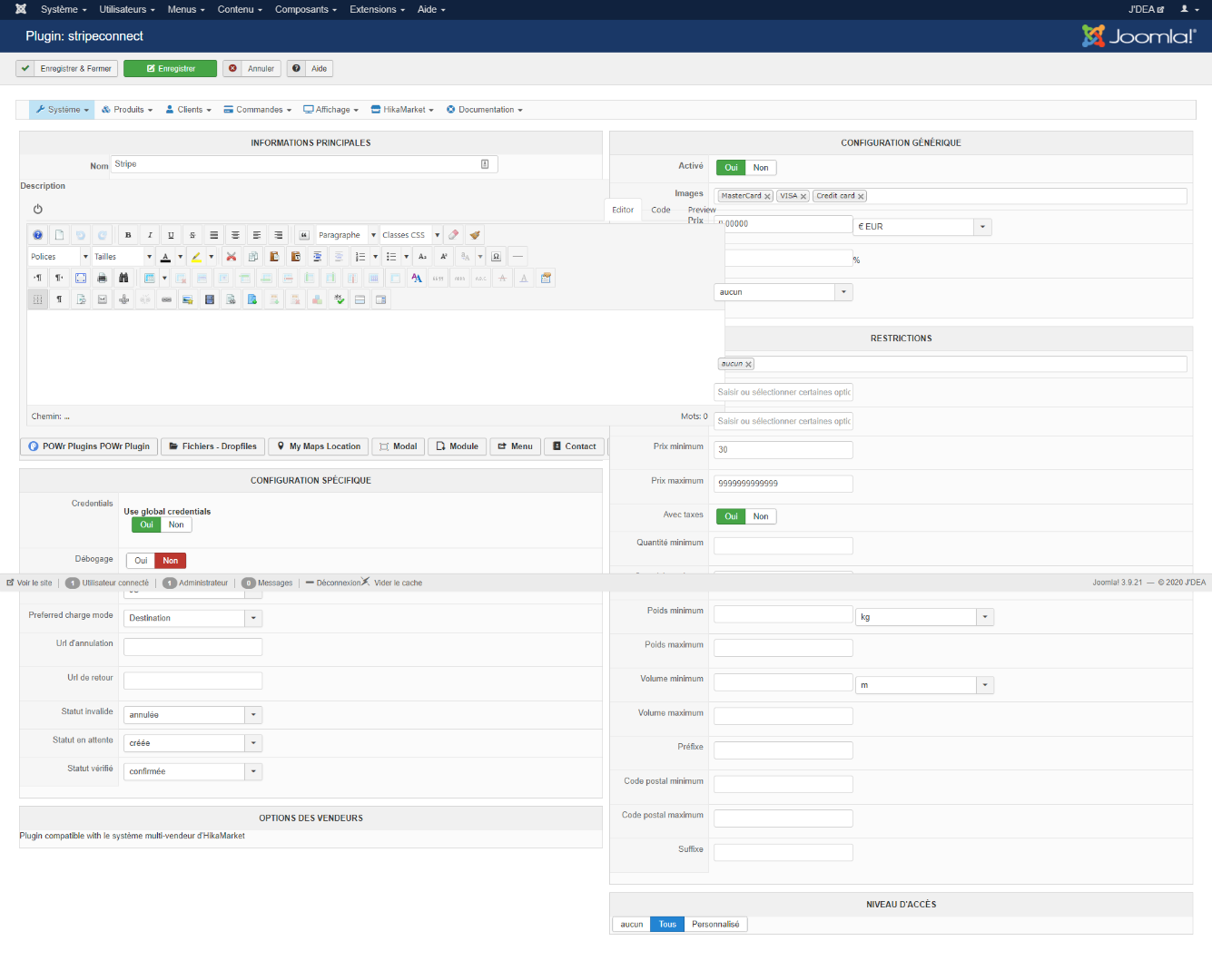Viewport: 1212px width, 980px height.
Task: Remove the MasterCard image tag
Action: pyautogui.click(x=768, y=197)
